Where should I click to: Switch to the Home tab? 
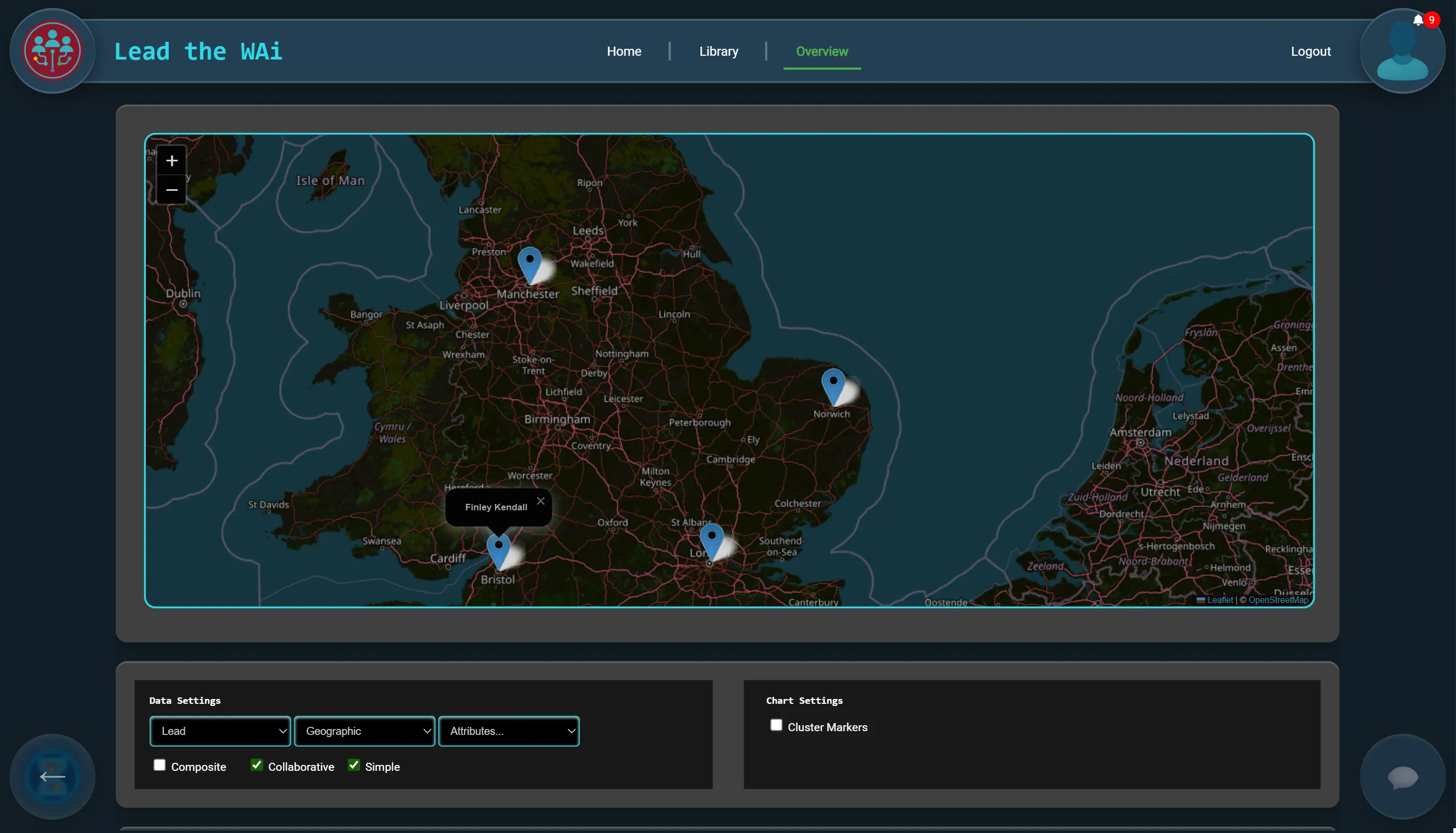(624, 51)
